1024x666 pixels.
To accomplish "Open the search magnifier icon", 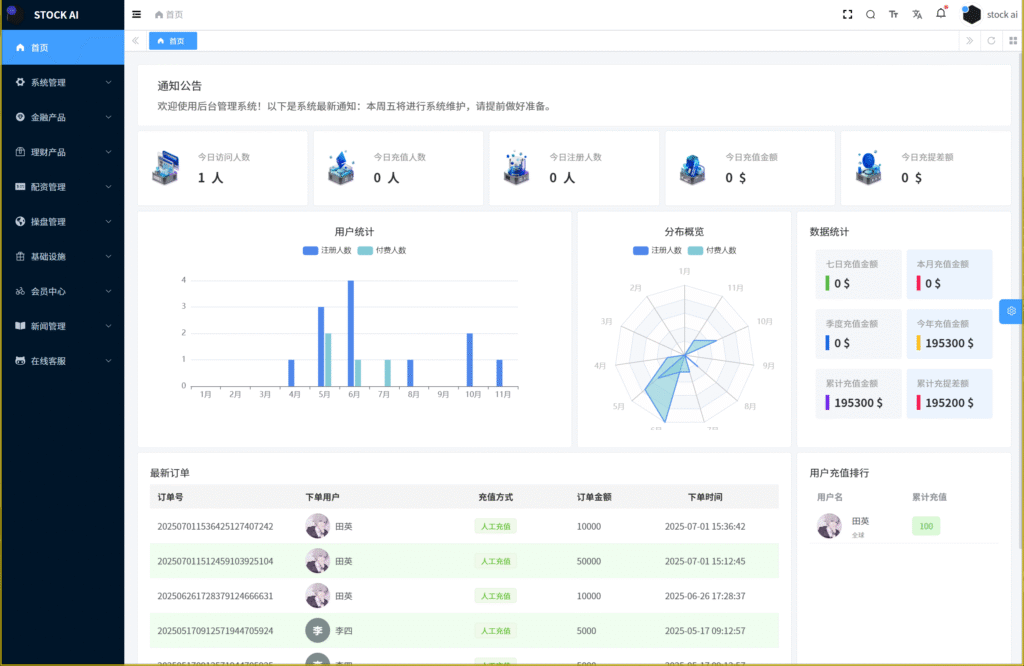I will (870, 15).
